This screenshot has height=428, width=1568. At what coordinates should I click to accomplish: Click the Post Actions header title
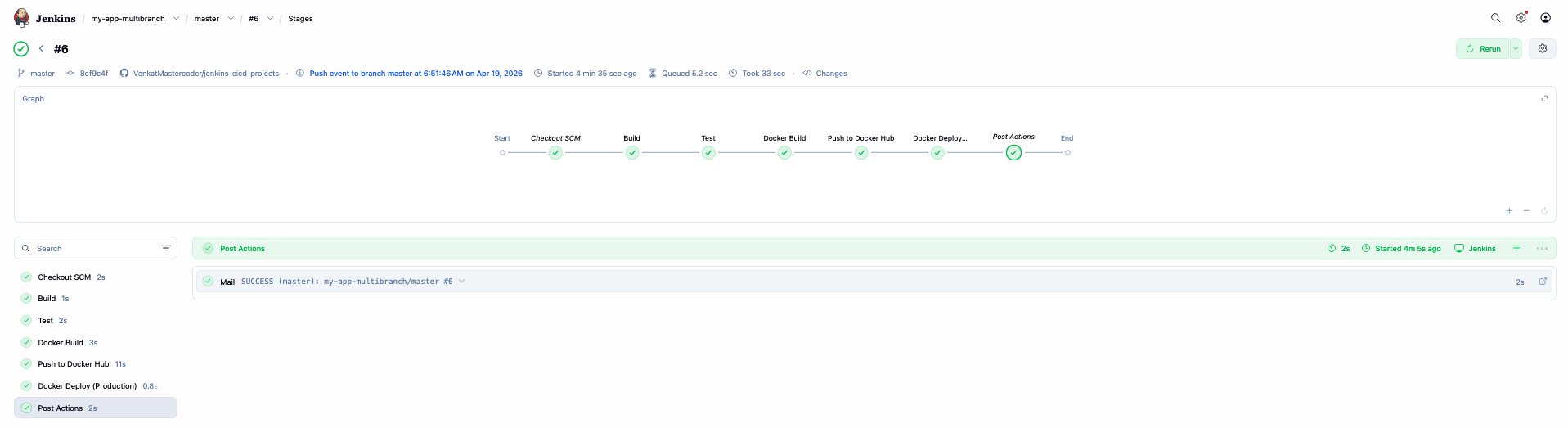(x=242, y=249)
